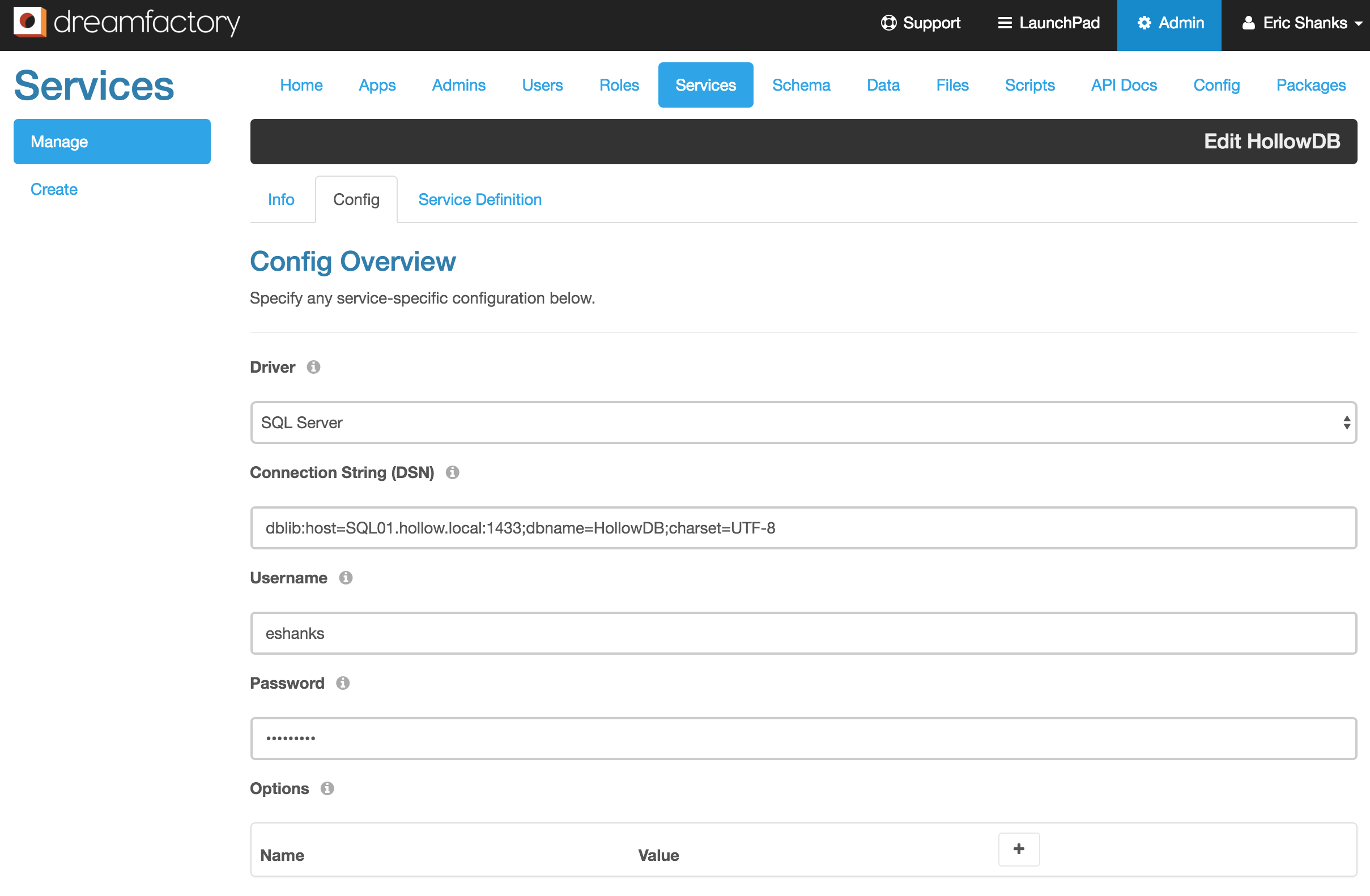Click the Options section label
This screenshot has width=1370, height=896.
[279, 788]
